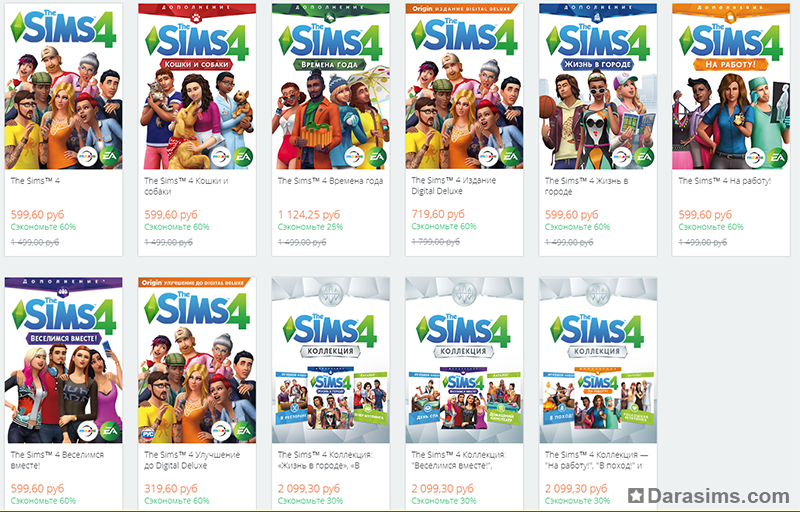Open the На работу collection bundle image
This screenshot has width=800, height=512.
click(598, 360)
